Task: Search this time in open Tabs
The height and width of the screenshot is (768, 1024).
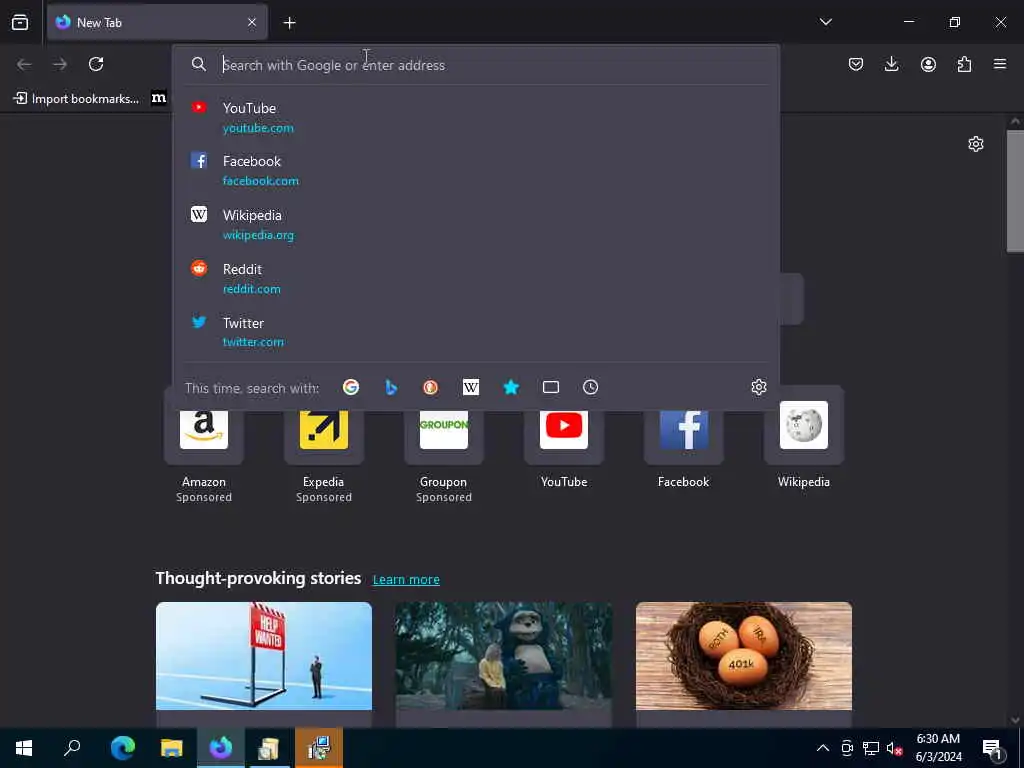Action: point(551,387)
